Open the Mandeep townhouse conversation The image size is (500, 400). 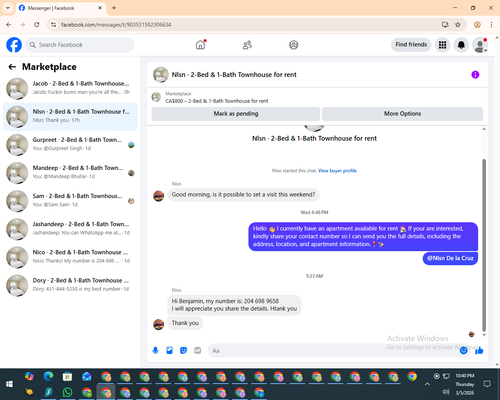[x=70, y=173]
